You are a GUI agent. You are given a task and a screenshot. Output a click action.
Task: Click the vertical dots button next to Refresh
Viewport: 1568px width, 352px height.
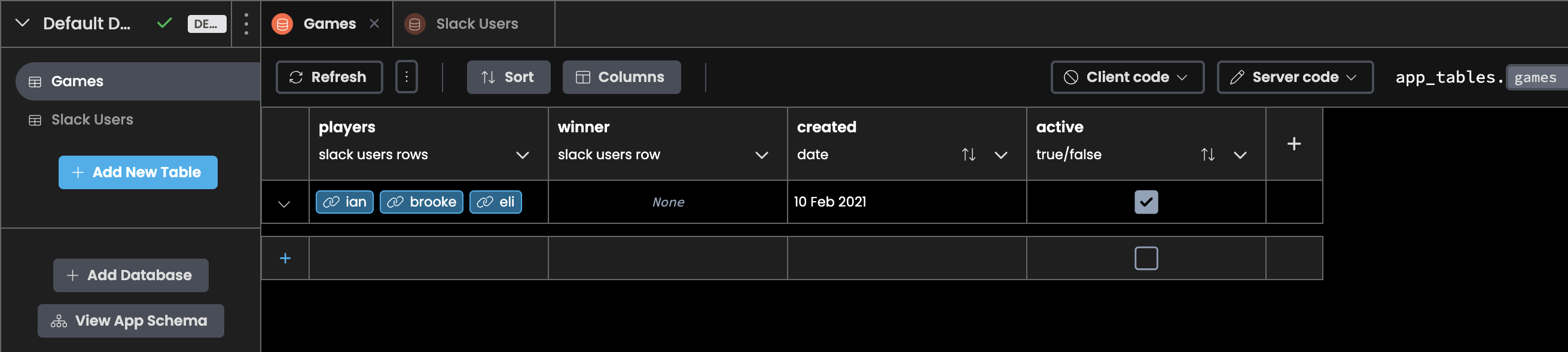[406, 77]
